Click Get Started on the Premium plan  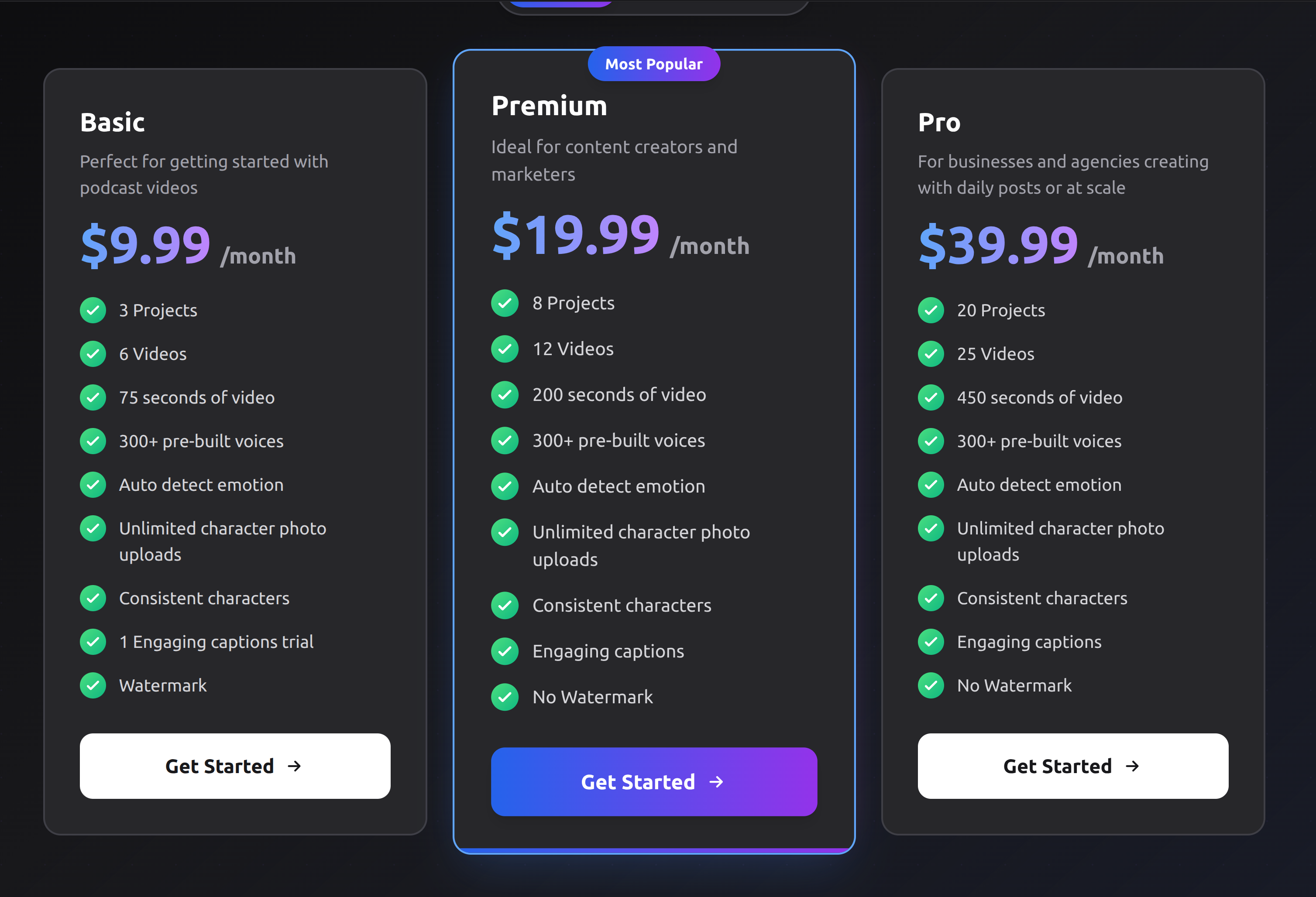653,781
